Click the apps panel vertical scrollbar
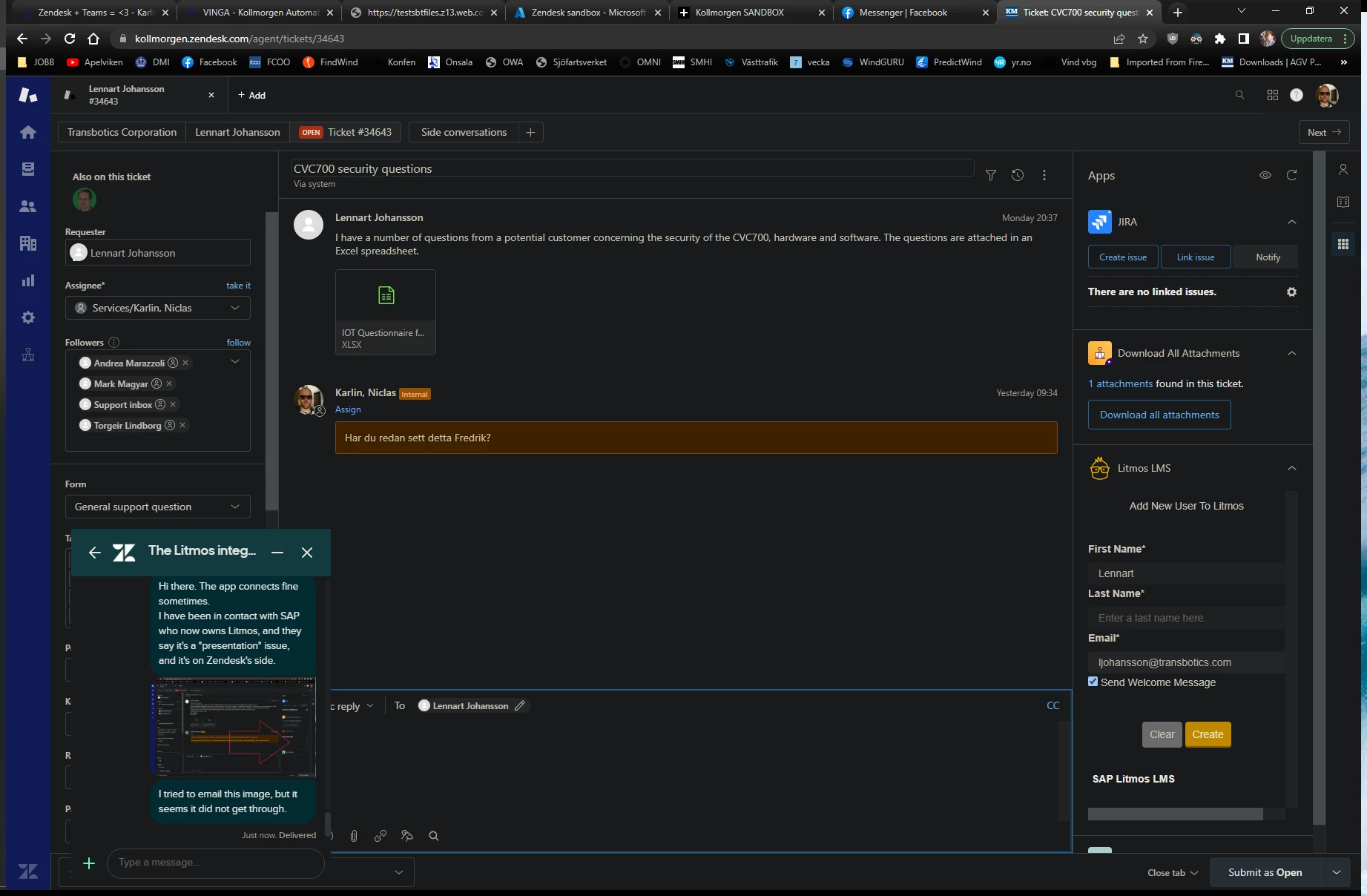1367x896 pixels. pyautogui.click(x=1319, y=490)
